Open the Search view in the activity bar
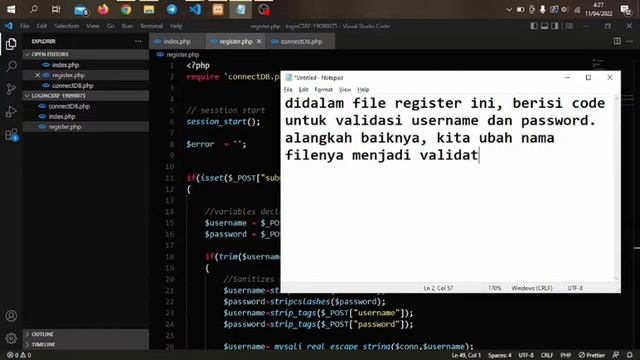 [11, 66]
